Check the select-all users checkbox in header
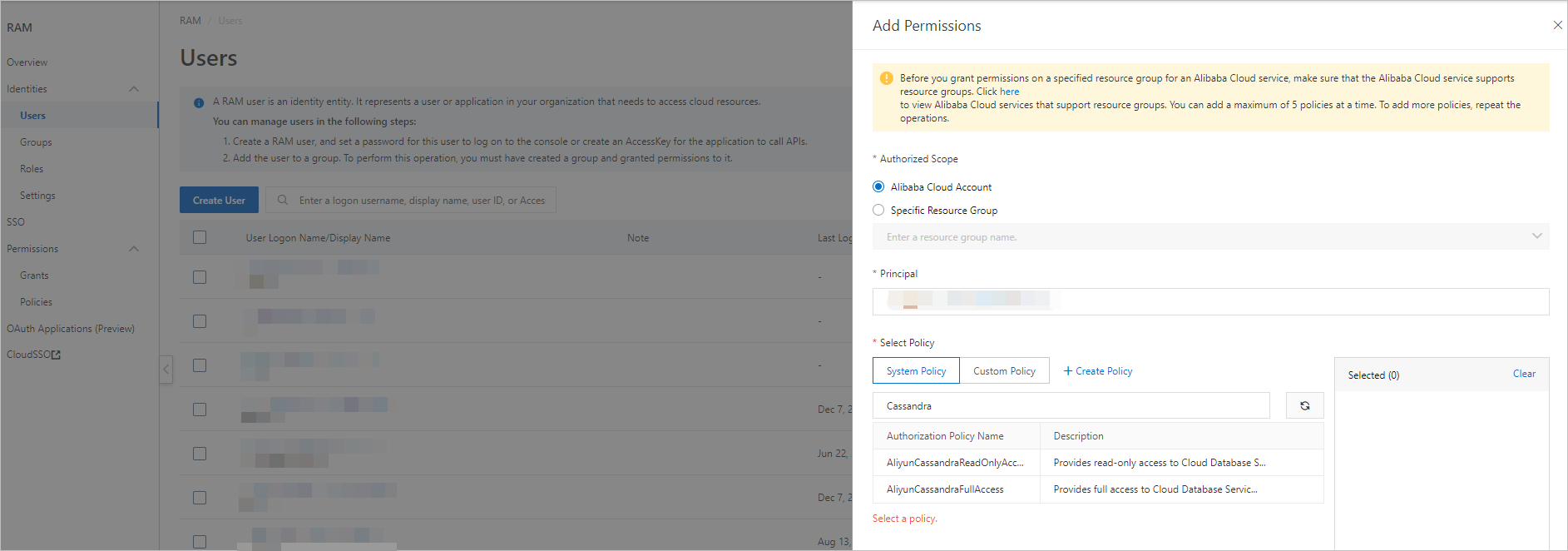1568x551 pixels. point(200,238)
